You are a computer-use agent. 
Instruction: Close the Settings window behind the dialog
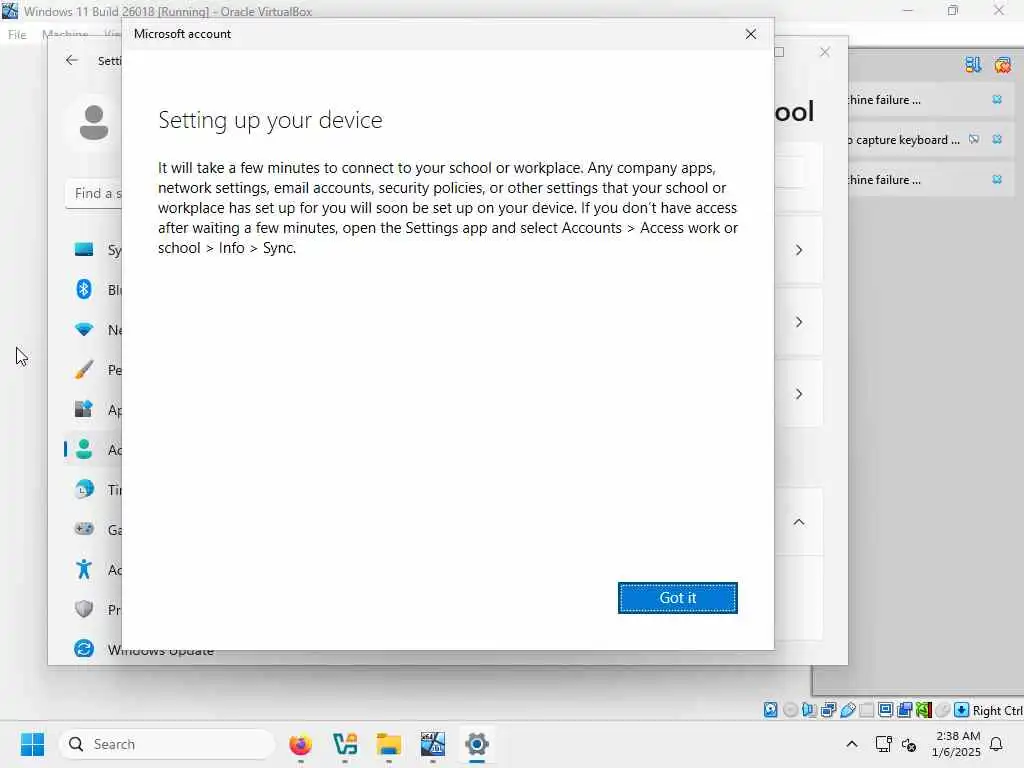(825, 52)
